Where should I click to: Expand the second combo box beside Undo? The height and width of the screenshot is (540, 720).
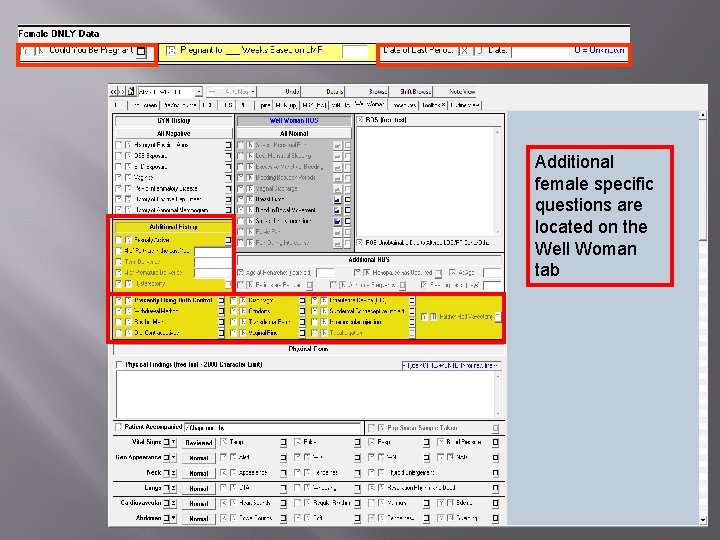253,92
